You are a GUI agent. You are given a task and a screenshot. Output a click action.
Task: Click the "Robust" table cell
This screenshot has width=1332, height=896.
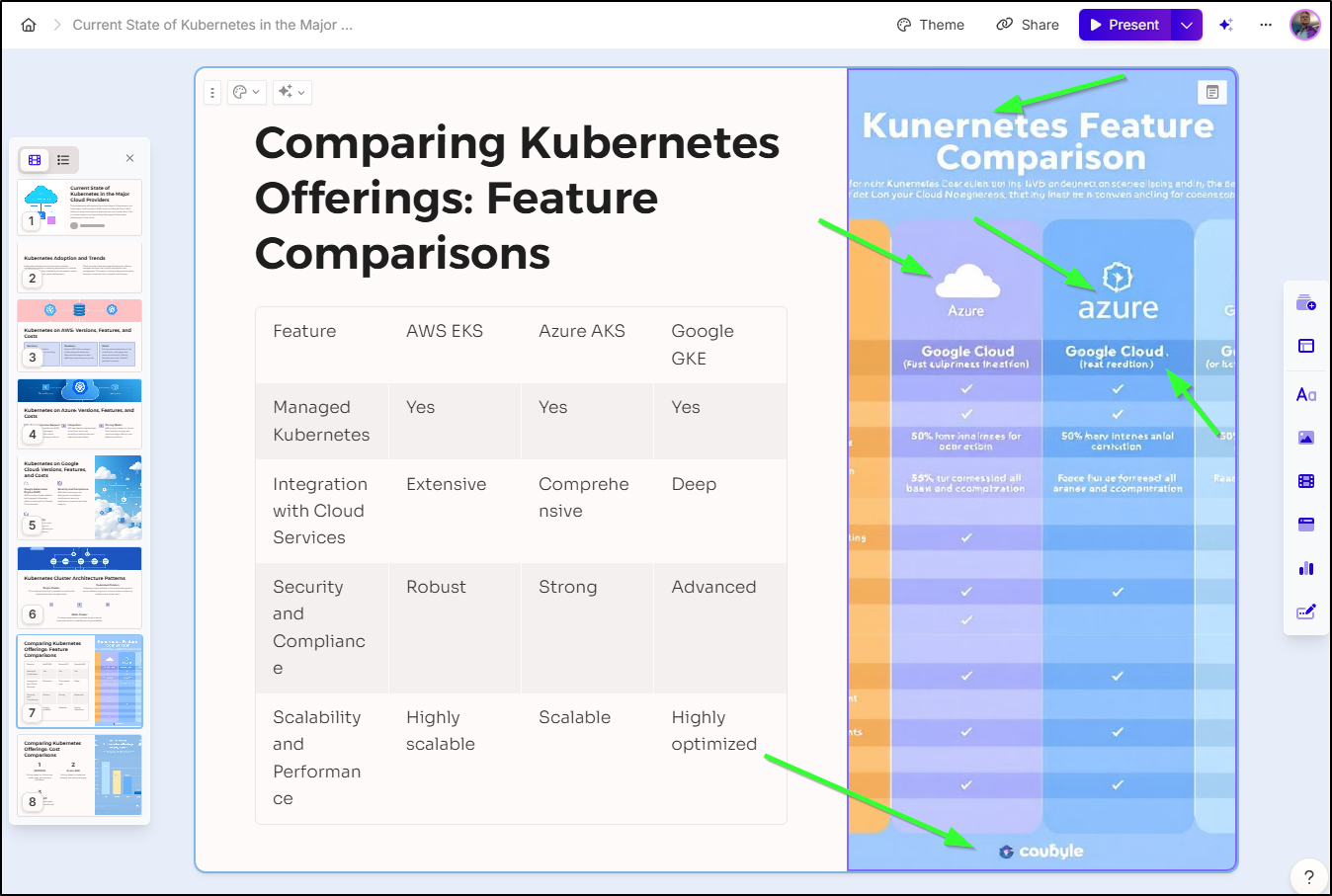tap(455, 627)
